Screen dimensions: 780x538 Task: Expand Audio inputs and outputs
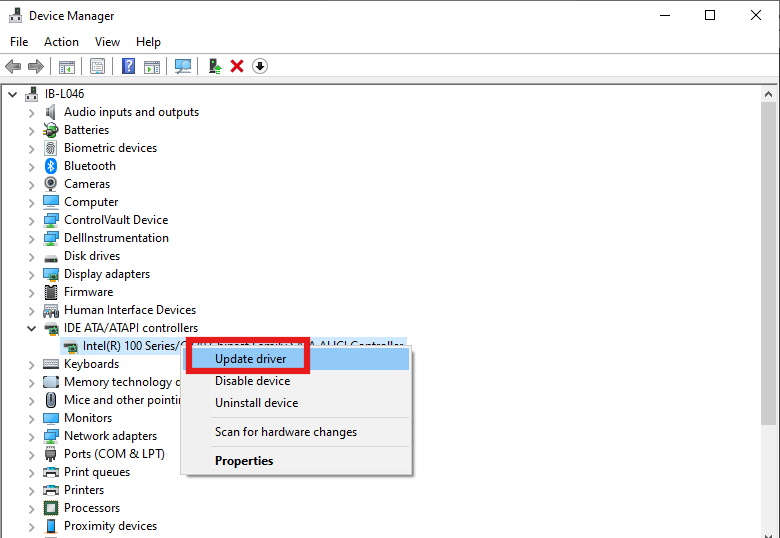click(x=31, y=113)
